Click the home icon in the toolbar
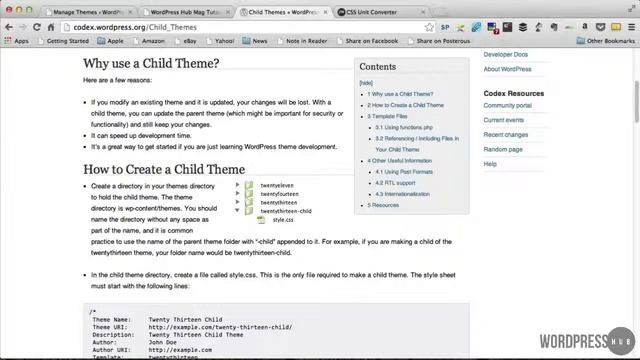The height and width of the screenshot is (360, 640). coord(51,27)
